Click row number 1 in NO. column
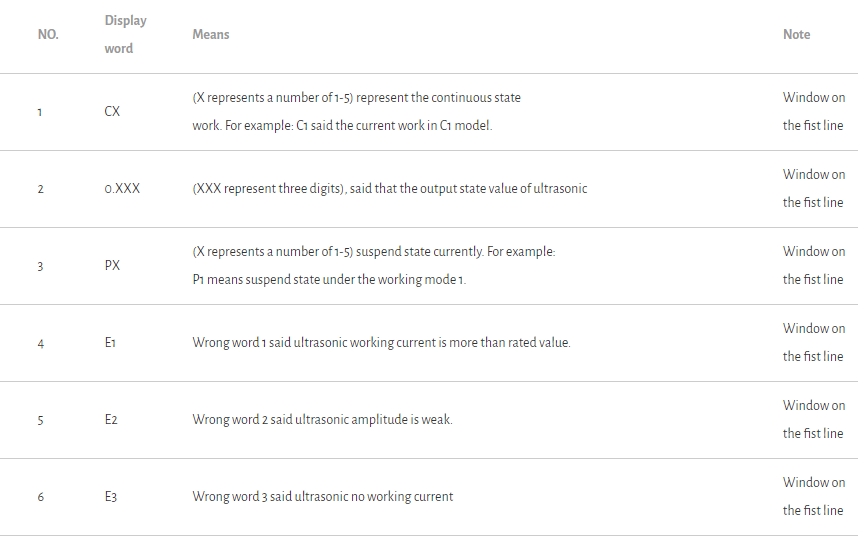This screenshot has height=541, width=868. pos(40,112)
